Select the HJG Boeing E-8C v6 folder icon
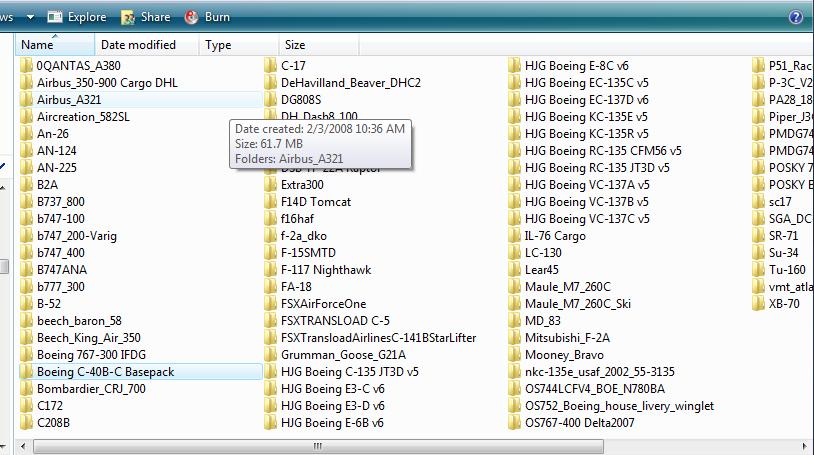The height and width of the screenshot is (455, 814). [514, 66]
